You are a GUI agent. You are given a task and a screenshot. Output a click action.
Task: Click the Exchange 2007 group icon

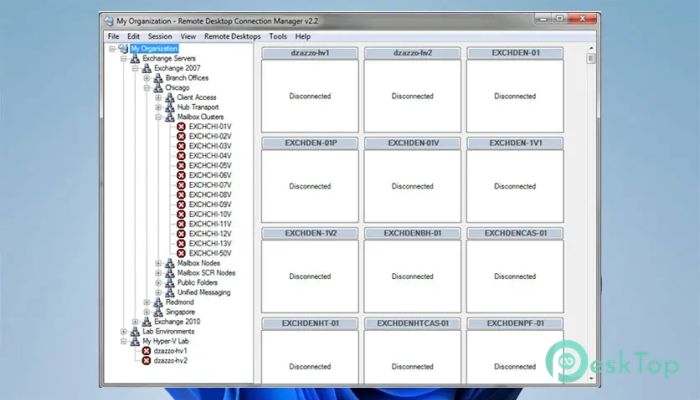tap(146, 68)
